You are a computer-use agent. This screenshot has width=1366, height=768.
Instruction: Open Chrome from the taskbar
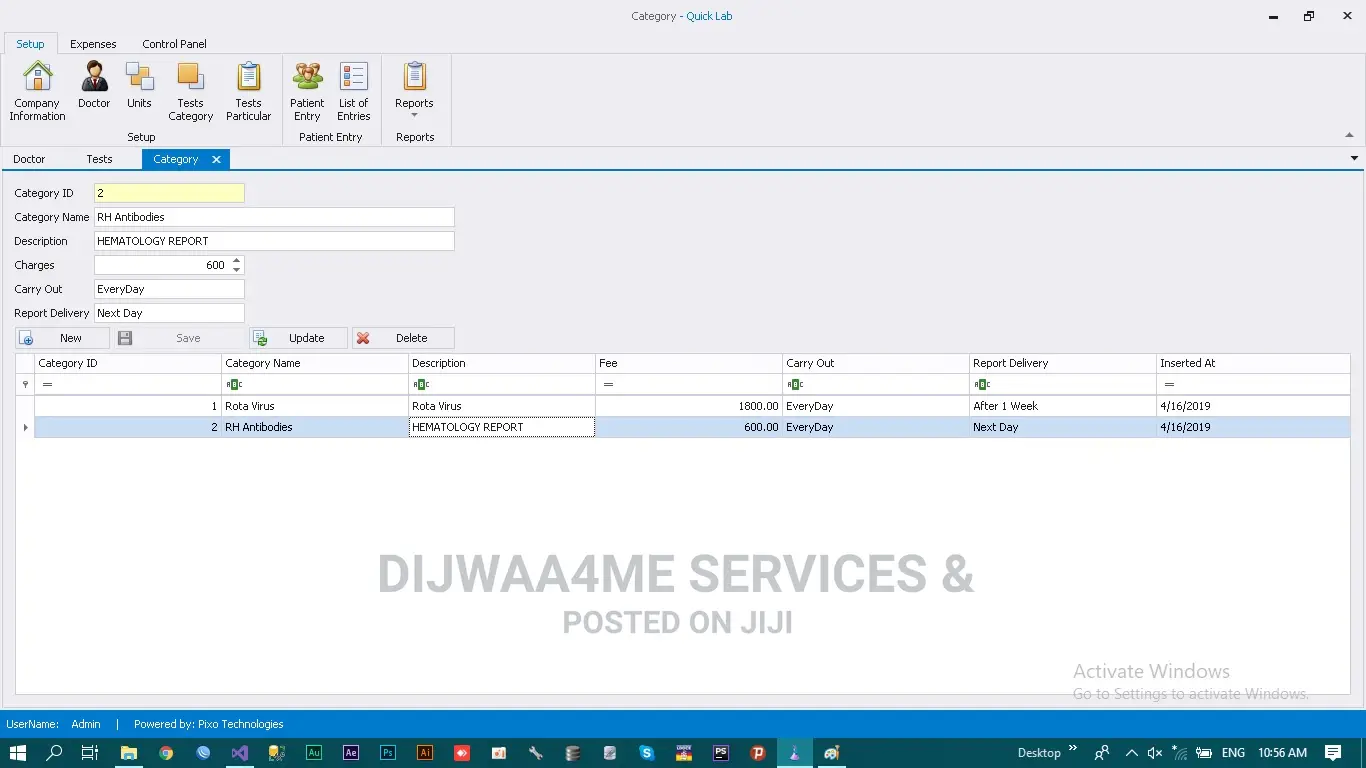(x=166, y=753)
